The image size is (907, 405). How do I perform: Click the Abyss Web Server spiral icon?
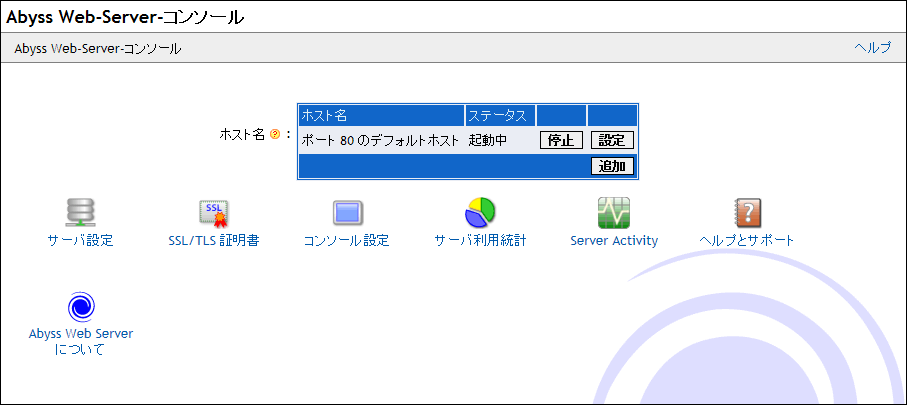80,307
